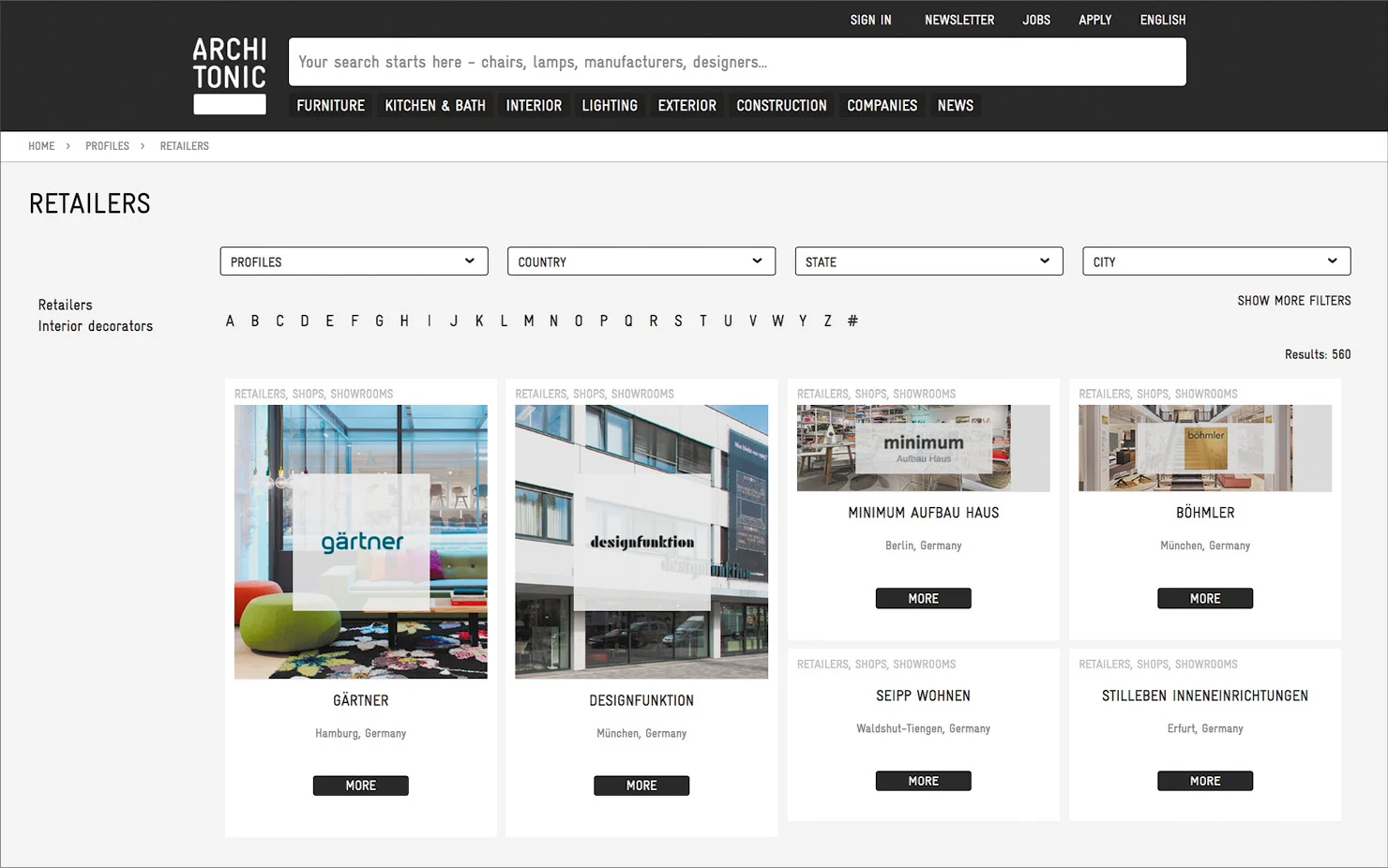Filter by letter K

tap(479, 321)
